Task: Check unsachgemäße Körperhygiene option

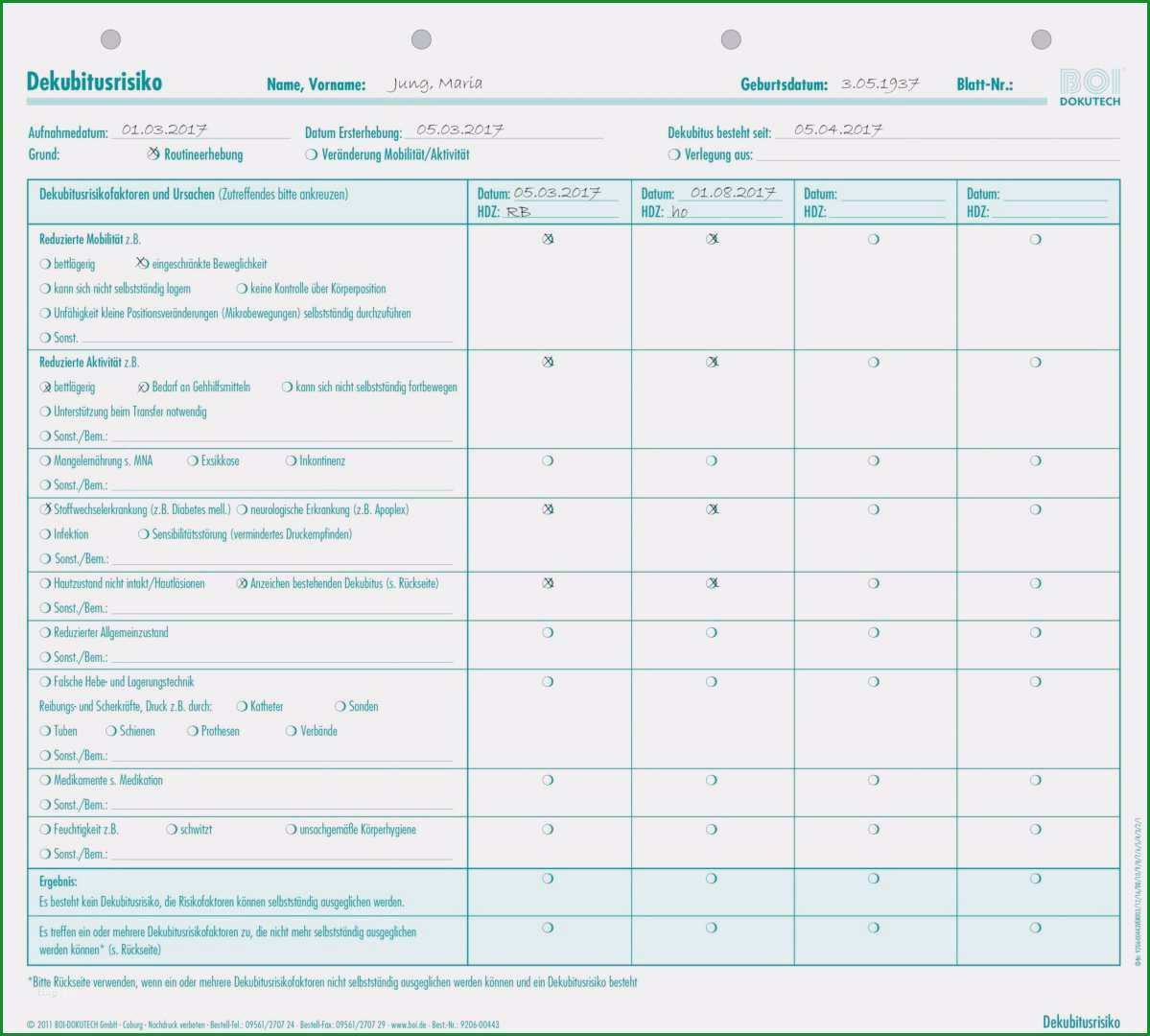Action: (292, 829)
